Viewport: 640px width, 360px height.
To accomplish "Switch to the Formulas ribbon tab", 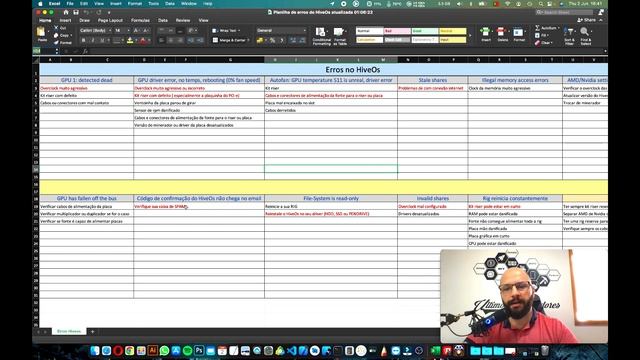I will coord(140,20).
